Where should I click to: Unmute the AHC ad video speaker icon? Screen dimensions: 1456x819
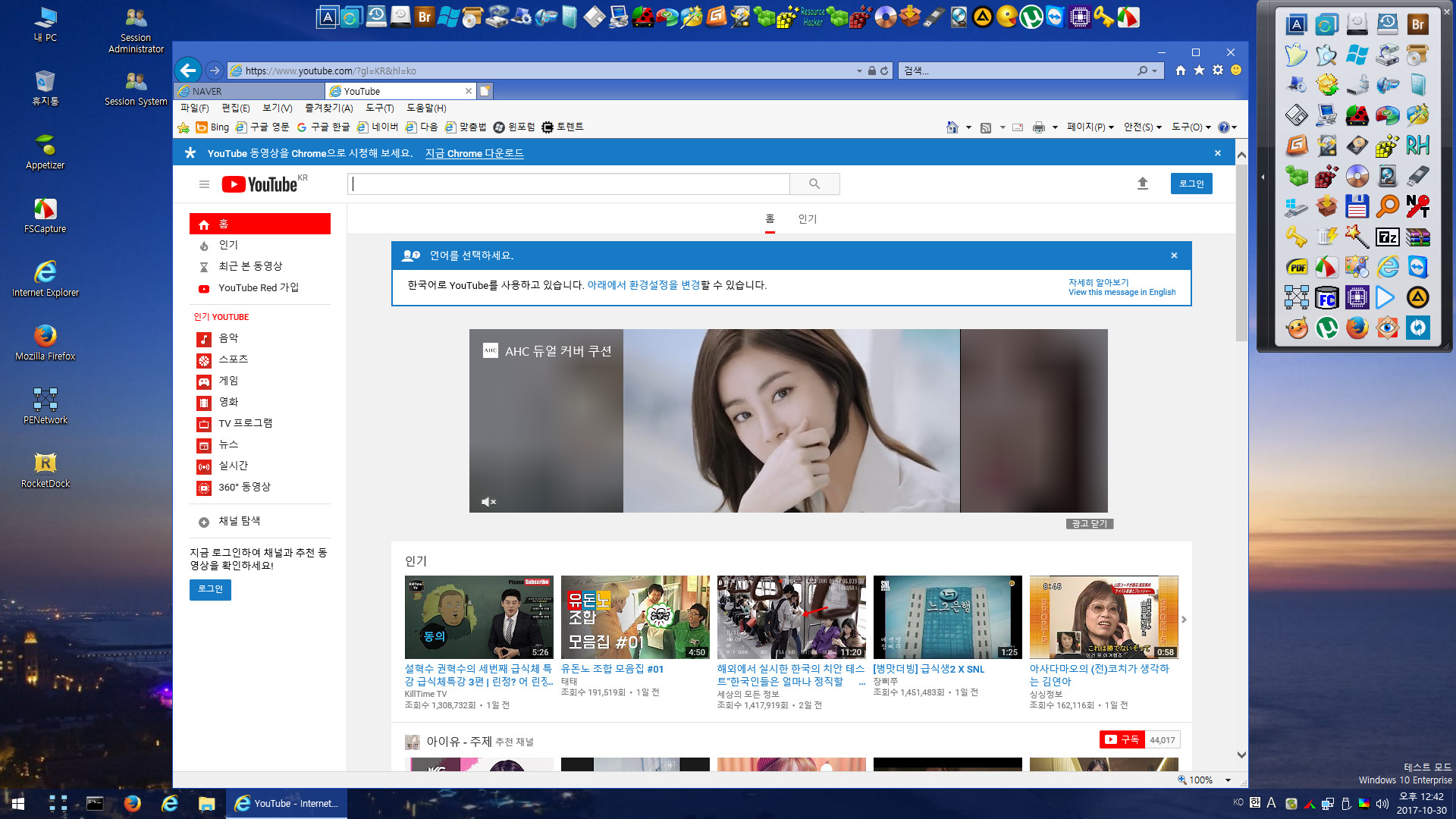pyautogui.click(x=489, y=502)
